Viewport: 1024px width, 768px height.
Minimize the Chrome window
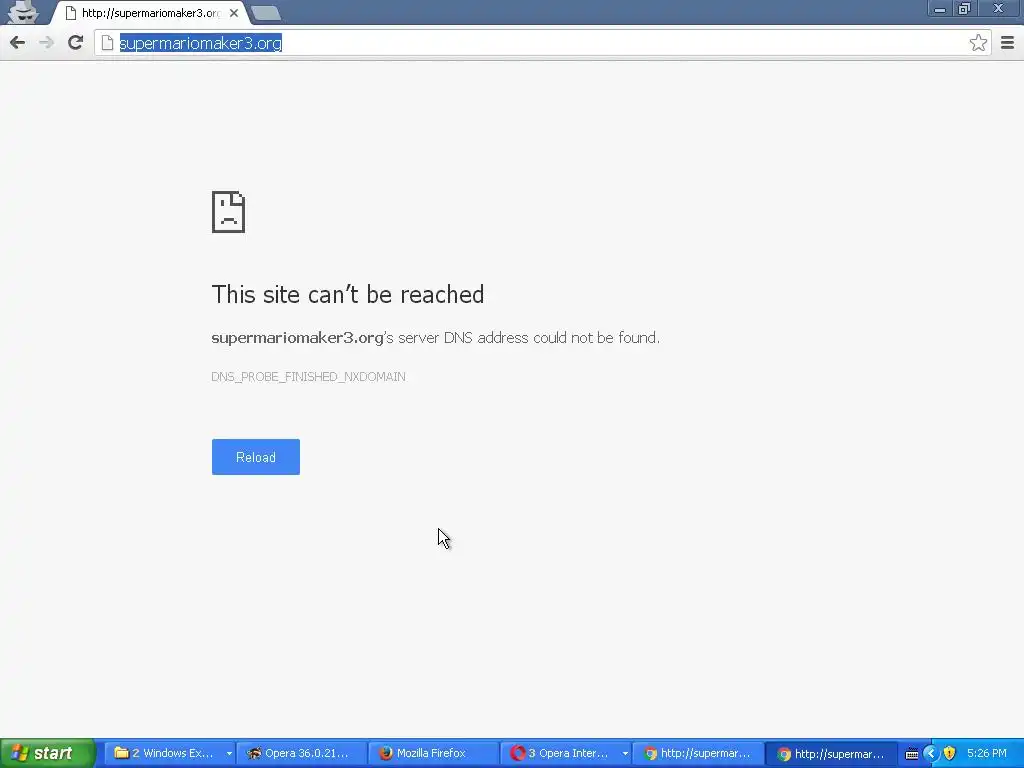click(x=940, y=9)
